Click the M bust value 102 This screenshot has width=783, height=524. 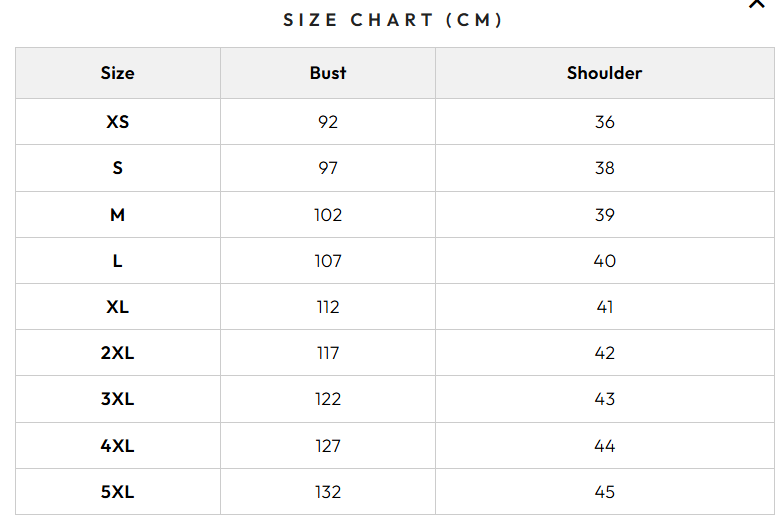pyautogui.click(x=328, y=215)
